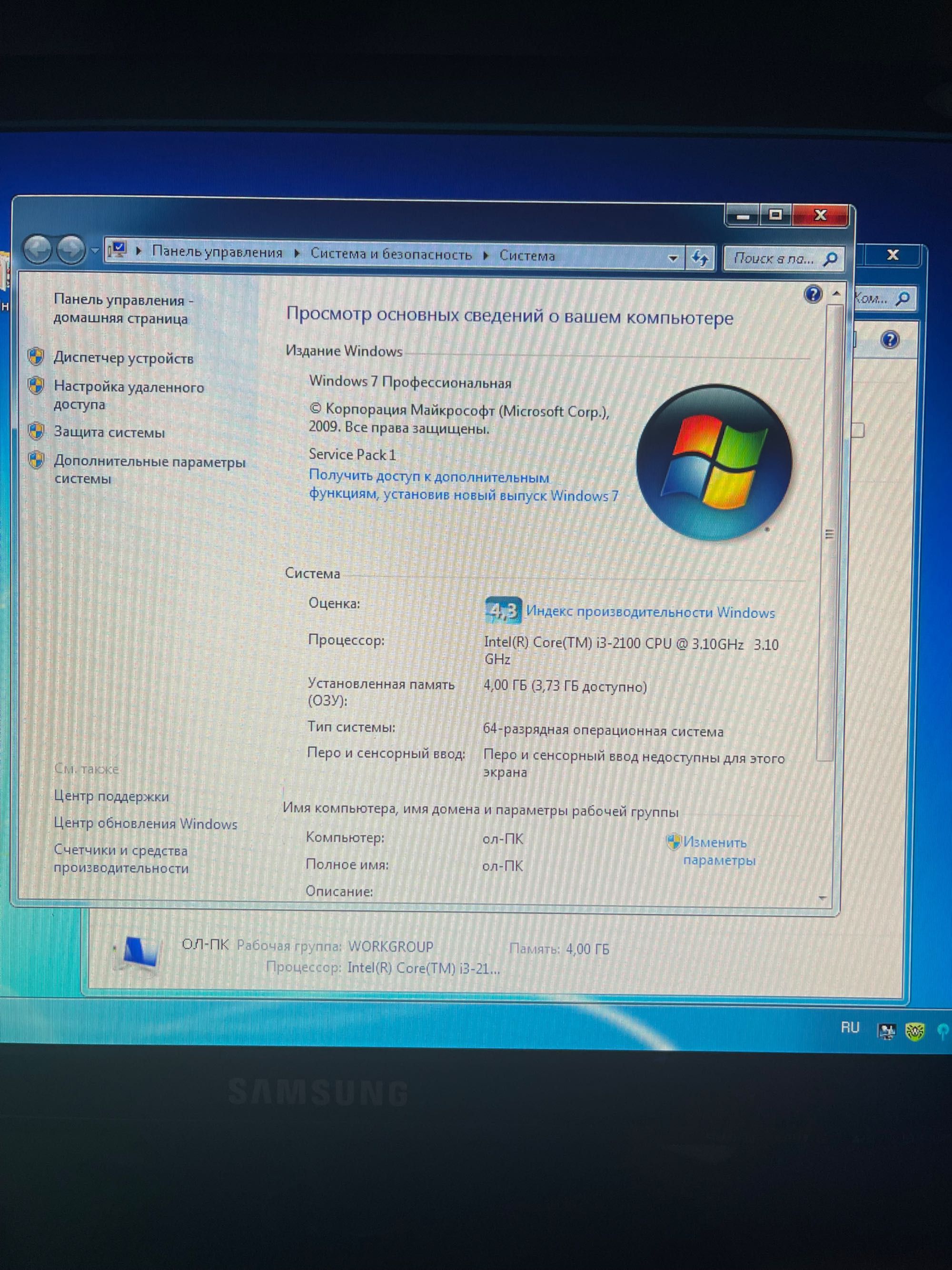Open 'Настройка удаленного доступа' link
This screenshot has height=1270, width=952.
point(129,396)
